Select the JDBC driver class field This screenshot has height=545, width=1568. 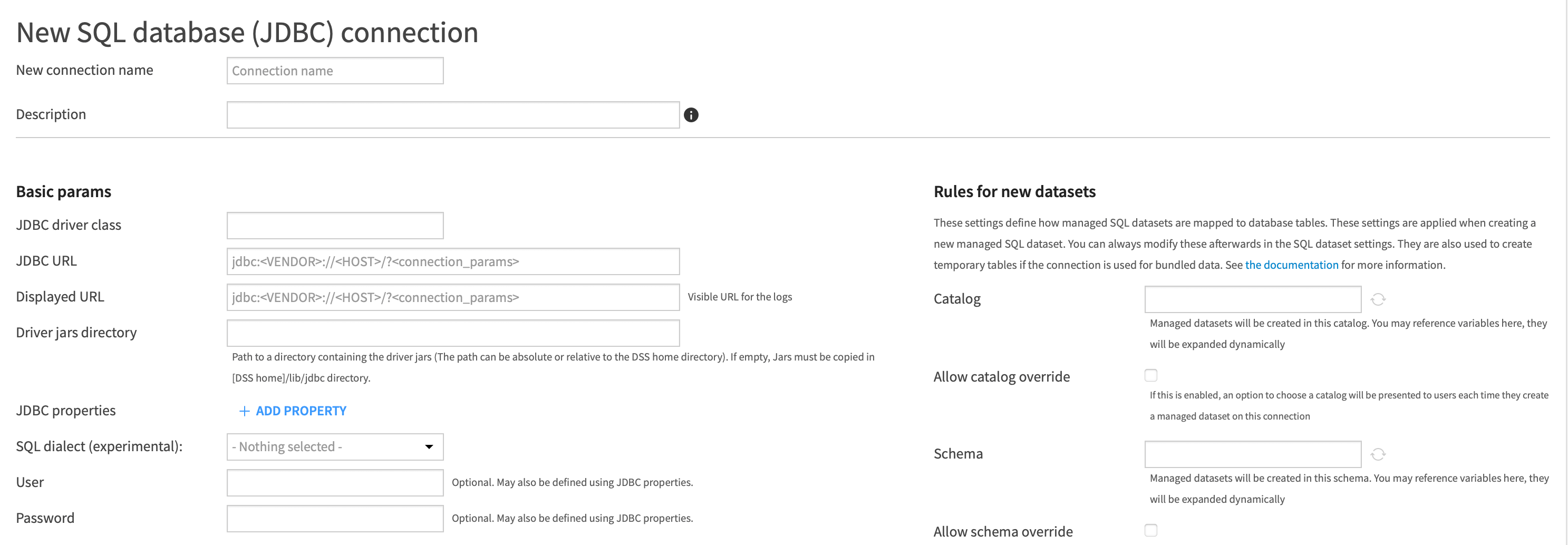[335, 226]
